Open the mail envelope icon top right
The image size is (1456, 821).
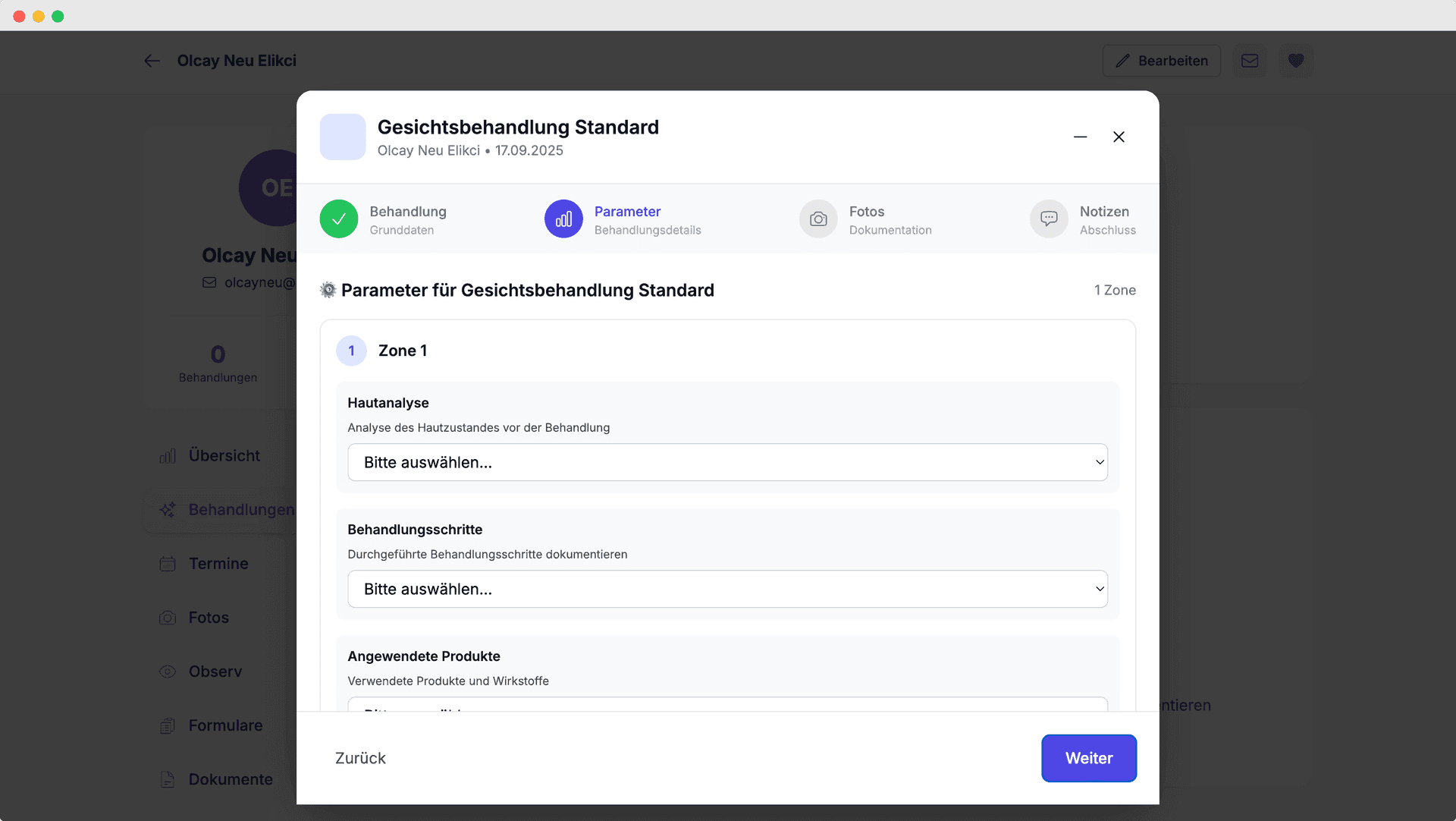pyautogui.click(x=1250, y=61)
